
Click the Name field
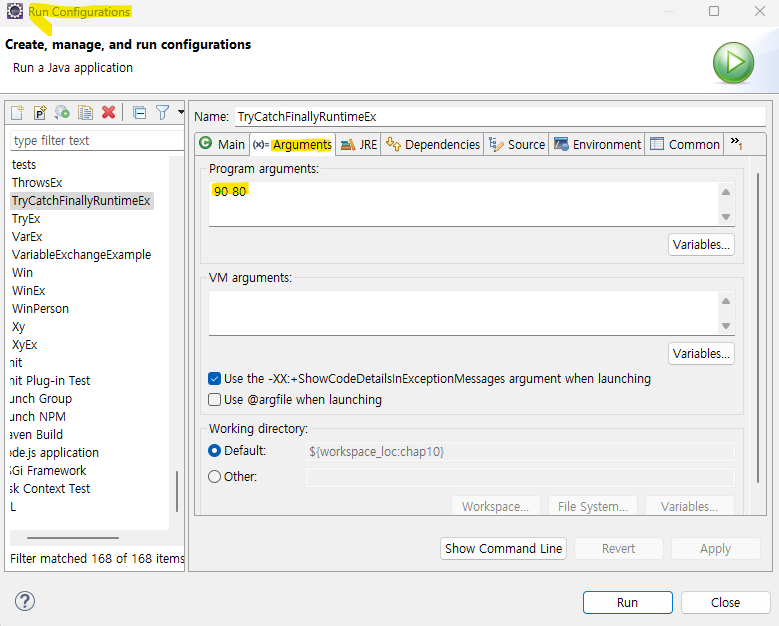tap(500, 117)
